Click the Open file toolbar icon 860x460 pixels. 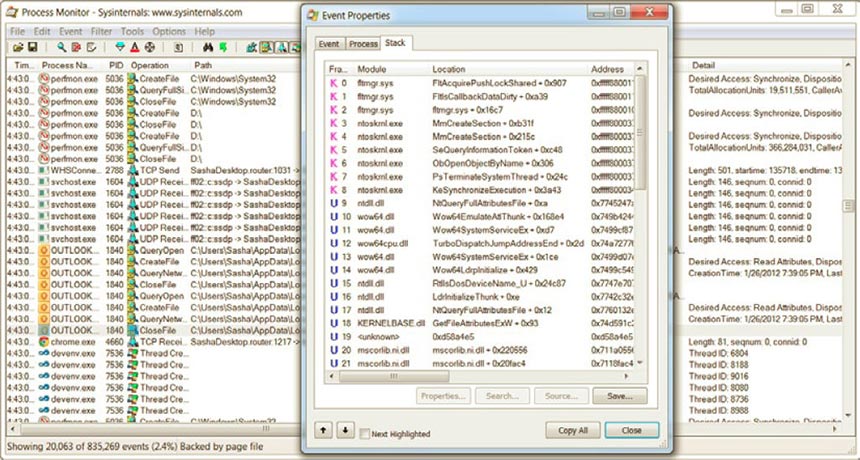click(18, 48)
